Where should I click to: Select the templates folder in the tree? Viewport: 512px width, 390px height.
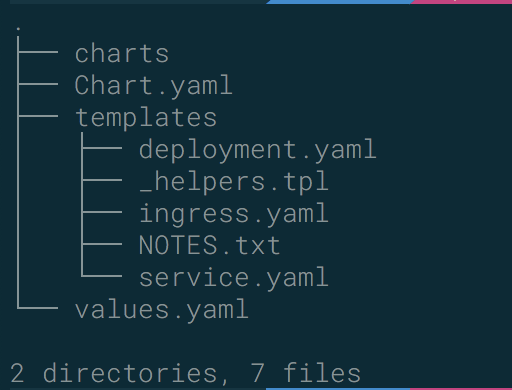[146, 117]
